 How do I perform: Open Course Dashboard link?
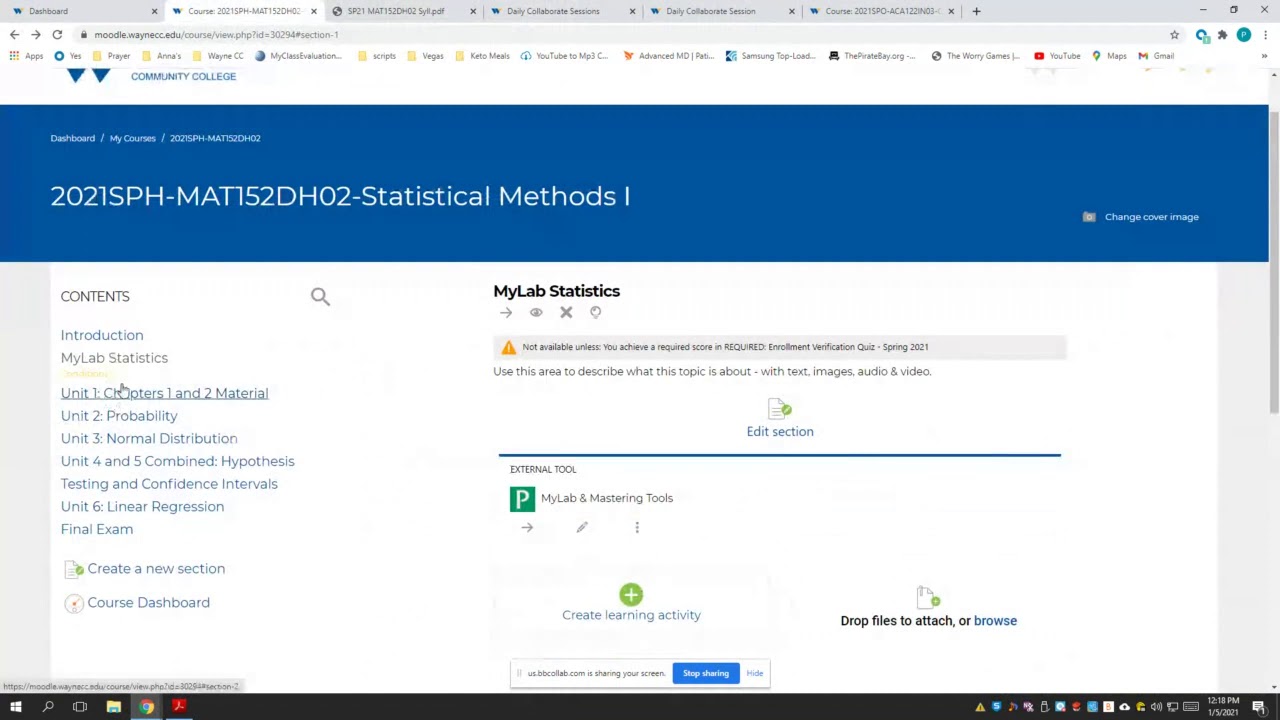pos(148,602)
